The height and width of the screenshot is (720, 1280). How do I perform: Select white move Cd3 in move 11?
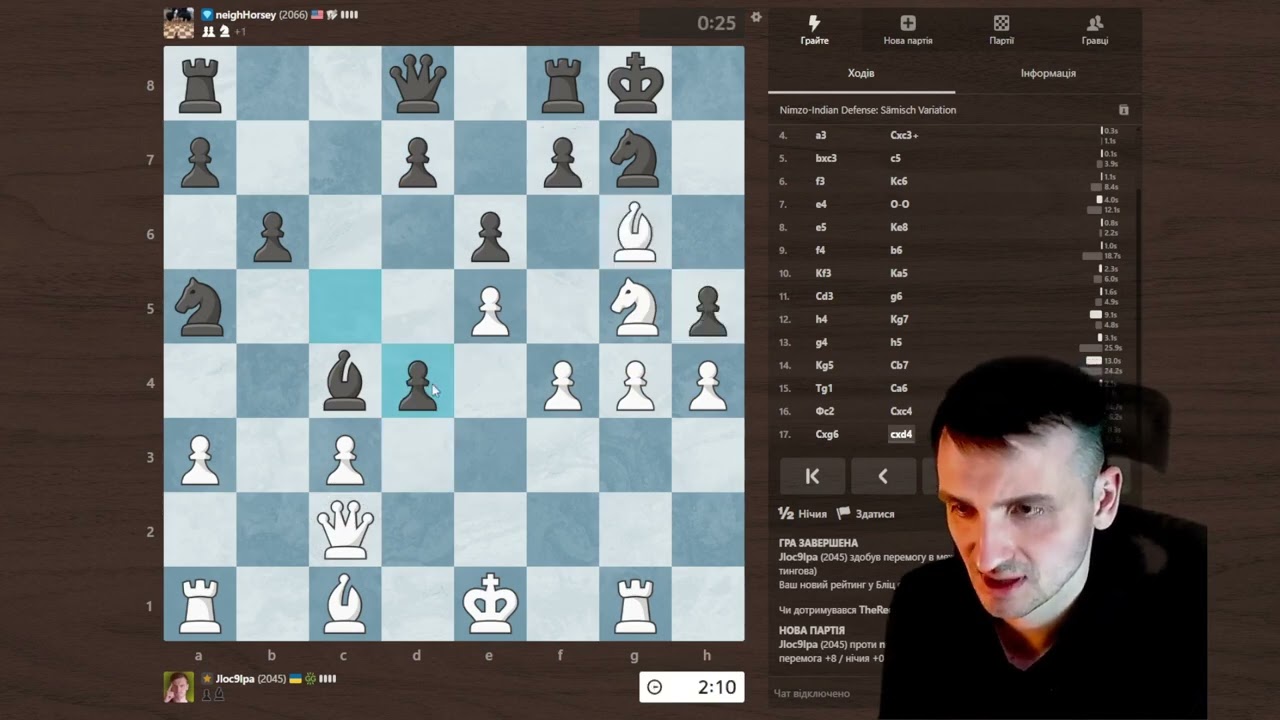coord(825,296)
